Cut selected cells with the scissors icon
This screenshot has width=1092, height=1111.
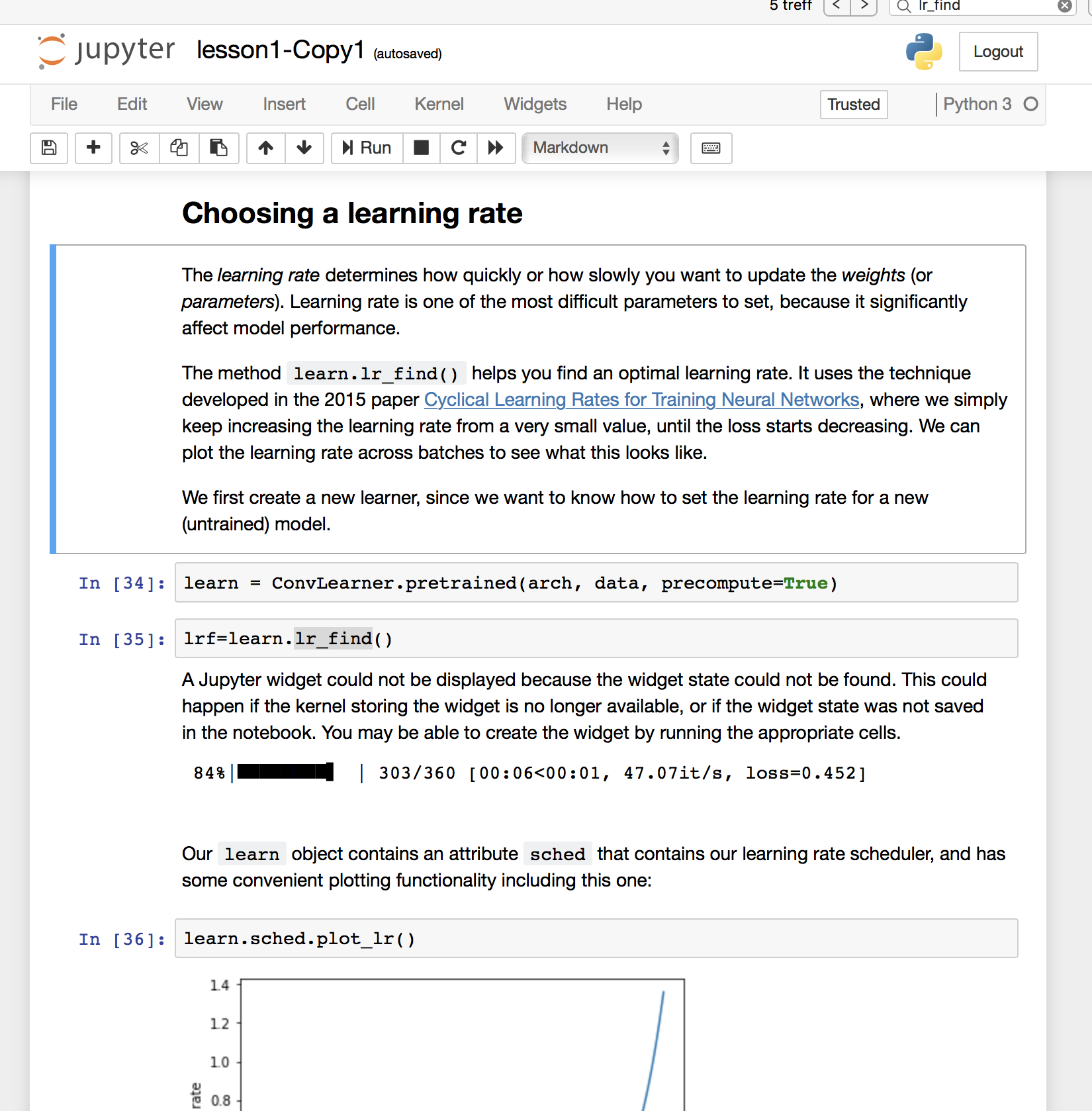click(139, 148)
